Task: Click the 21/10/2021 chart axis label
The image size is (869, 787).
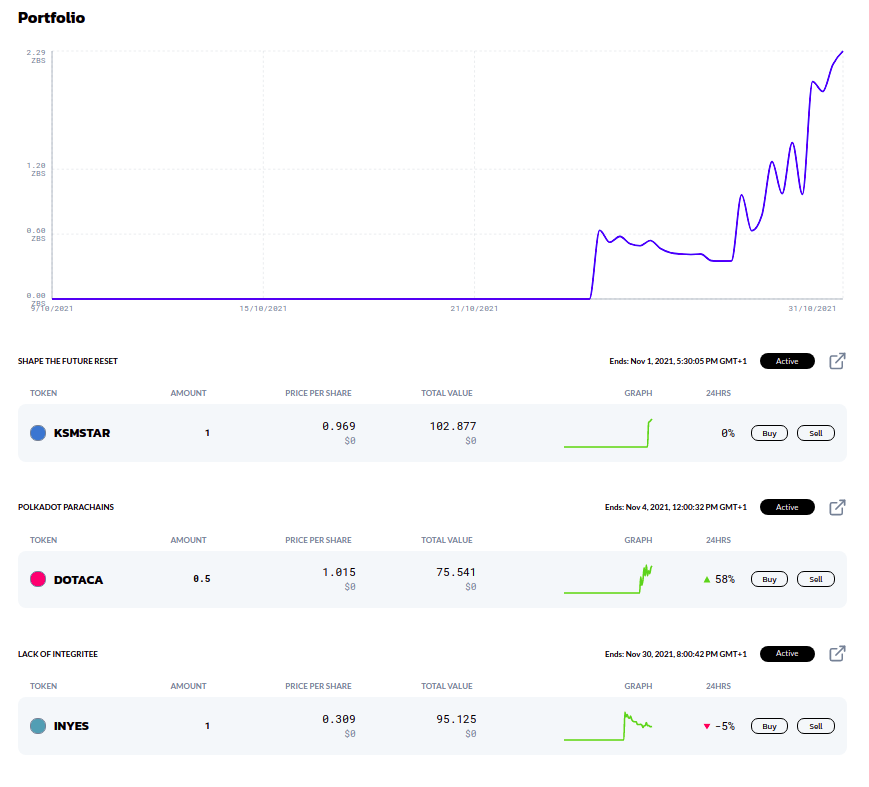Action: point(474,309)
